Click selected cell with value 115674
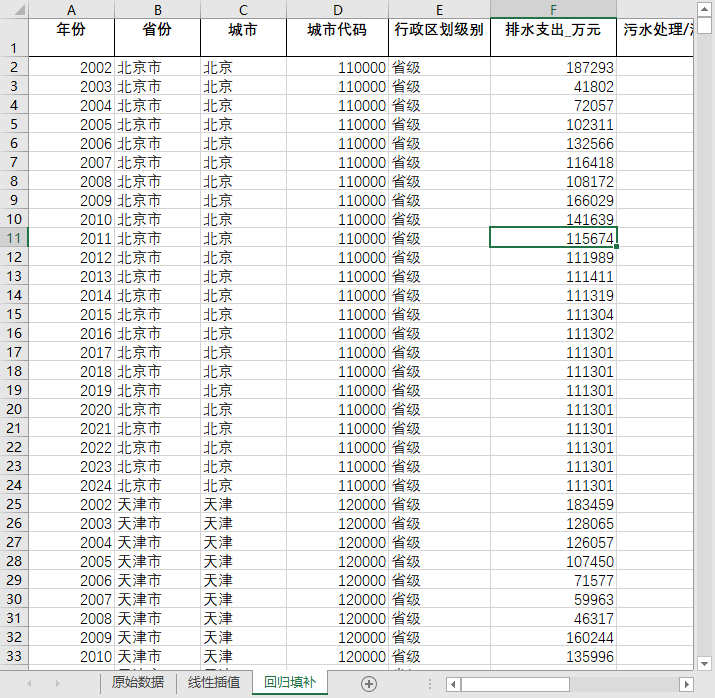 pos(553,238)
